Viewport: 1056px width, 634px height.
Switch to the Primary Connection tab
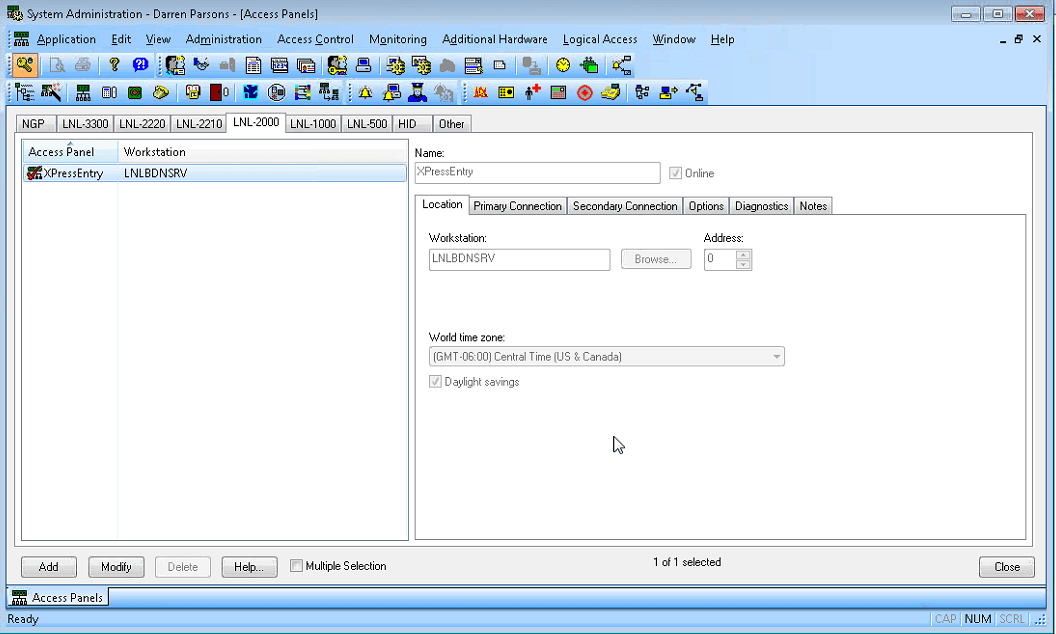coord(517,206)
